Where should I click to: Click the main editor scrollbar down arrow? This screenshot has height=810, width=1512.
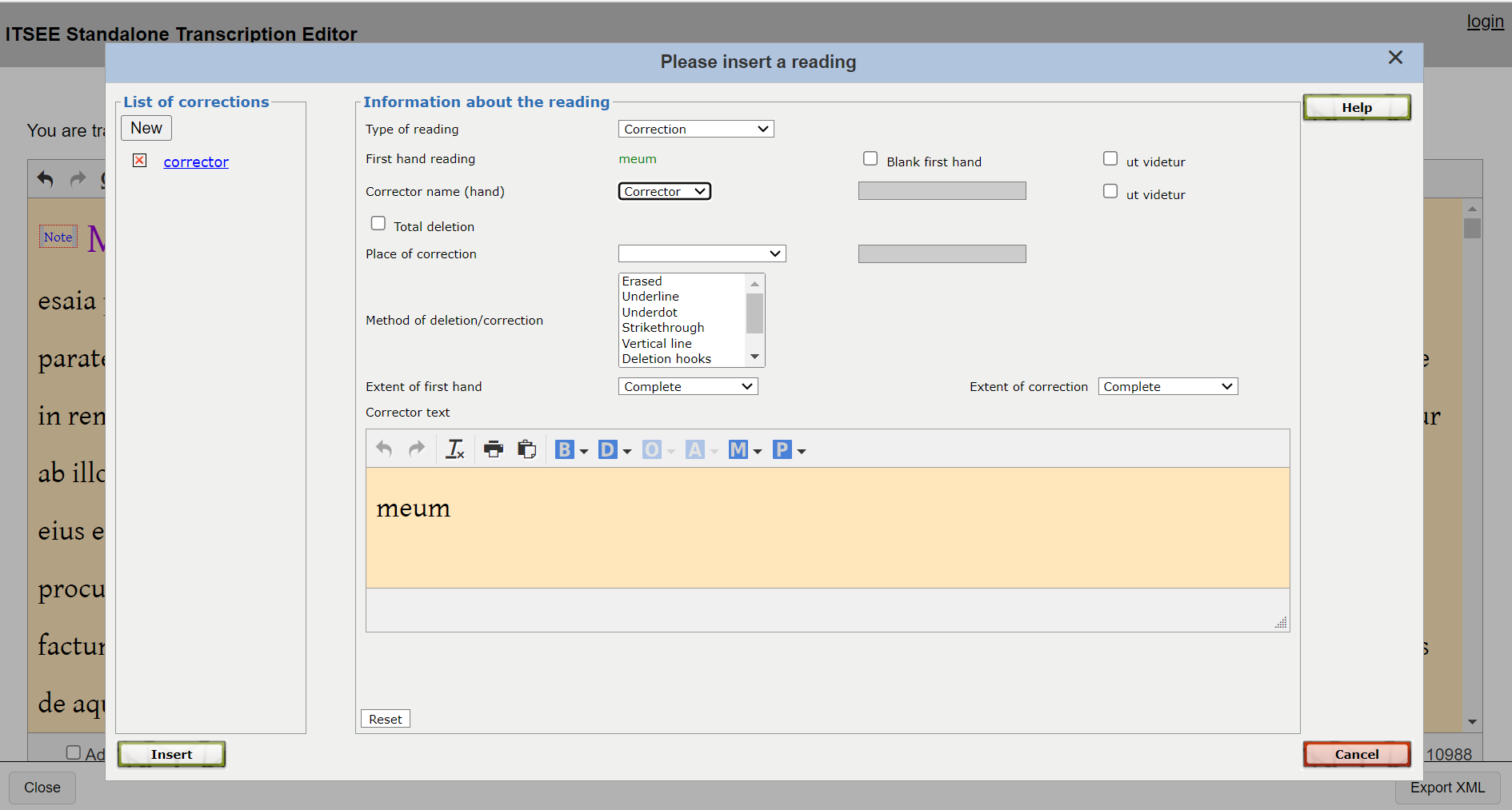click(x=1472, y=722)
